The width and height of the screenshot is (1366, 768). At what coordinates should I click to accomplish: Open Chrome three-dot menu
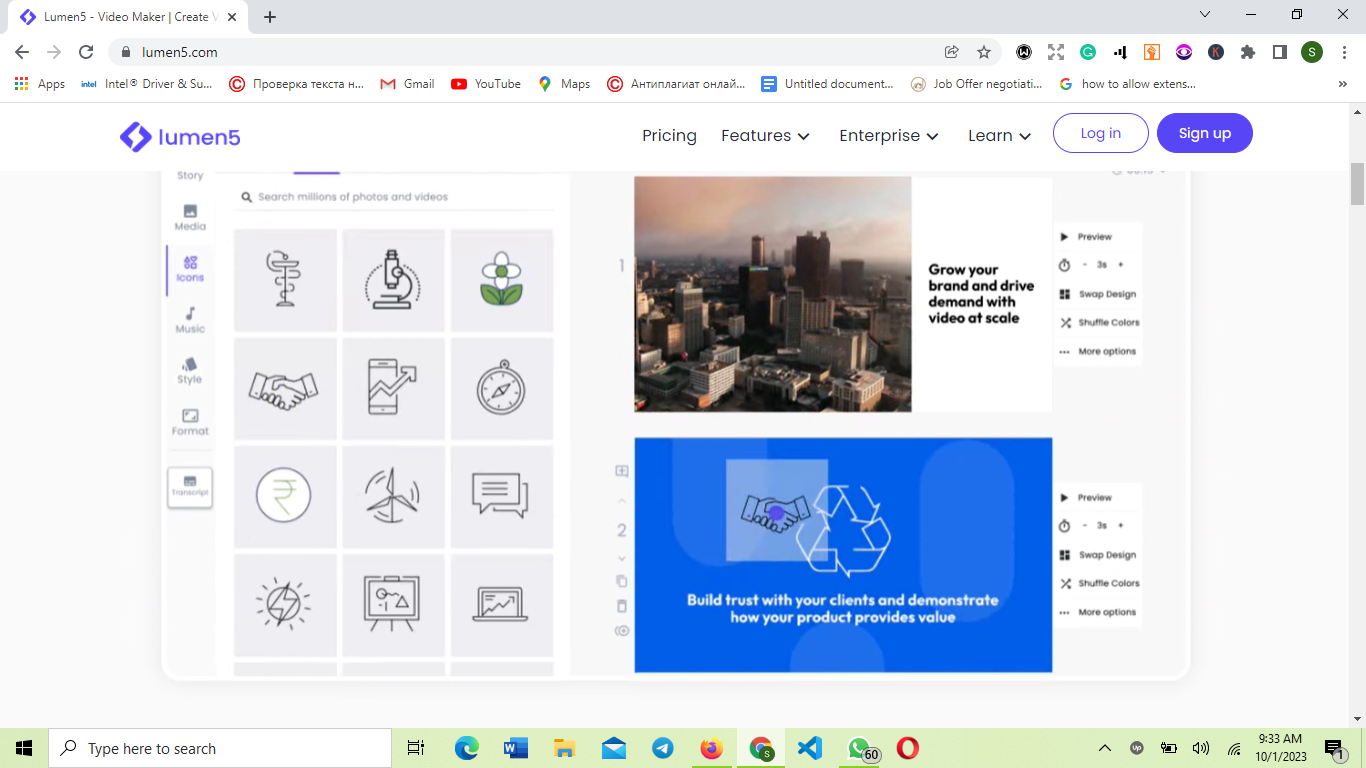click(1344, 52)
